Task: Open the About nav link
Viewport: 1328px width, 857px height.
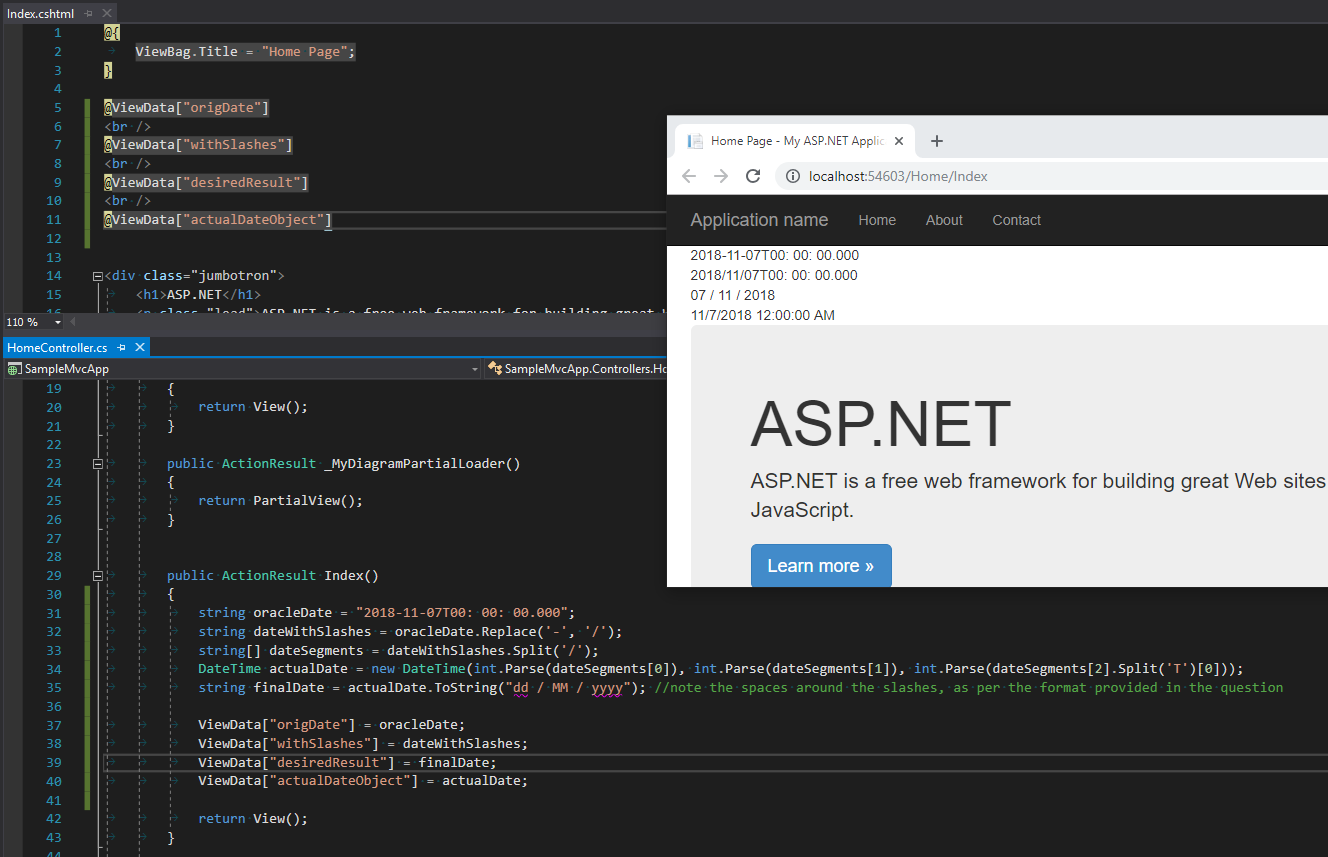Action: point(944,220)
